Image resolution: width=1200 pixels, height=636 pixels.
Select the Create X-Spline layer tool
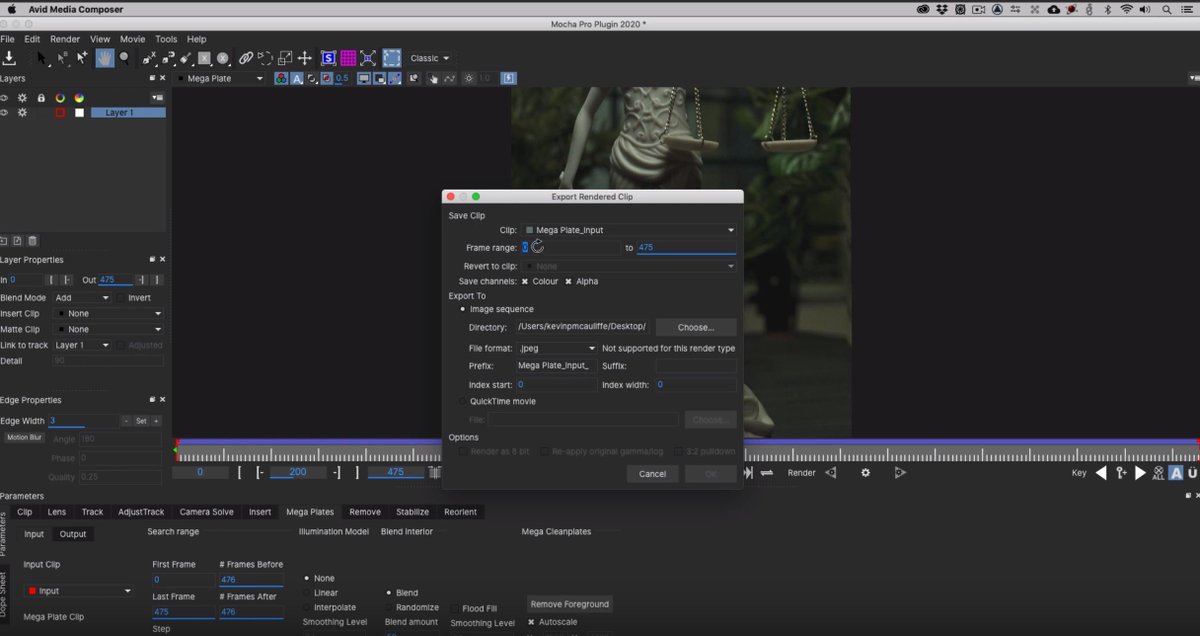point(149,58)
